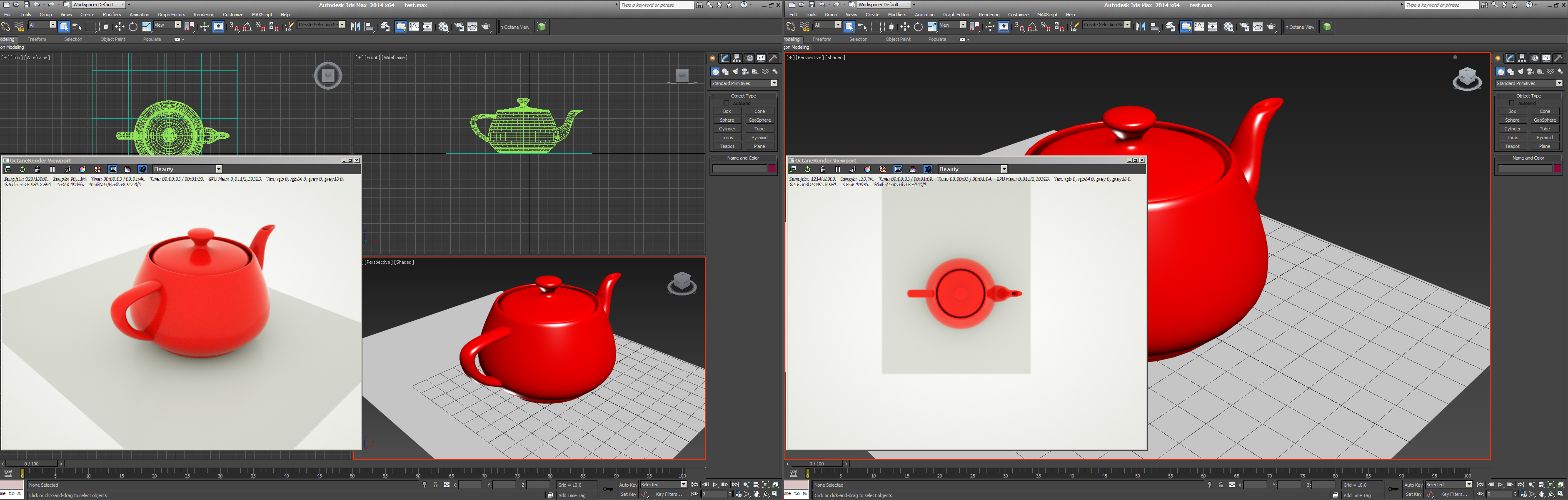The height and width of the screenshot is (500, 1568).
Task: Click lock icon in left OctaneRender toolbar
Action: pos(38,169)
